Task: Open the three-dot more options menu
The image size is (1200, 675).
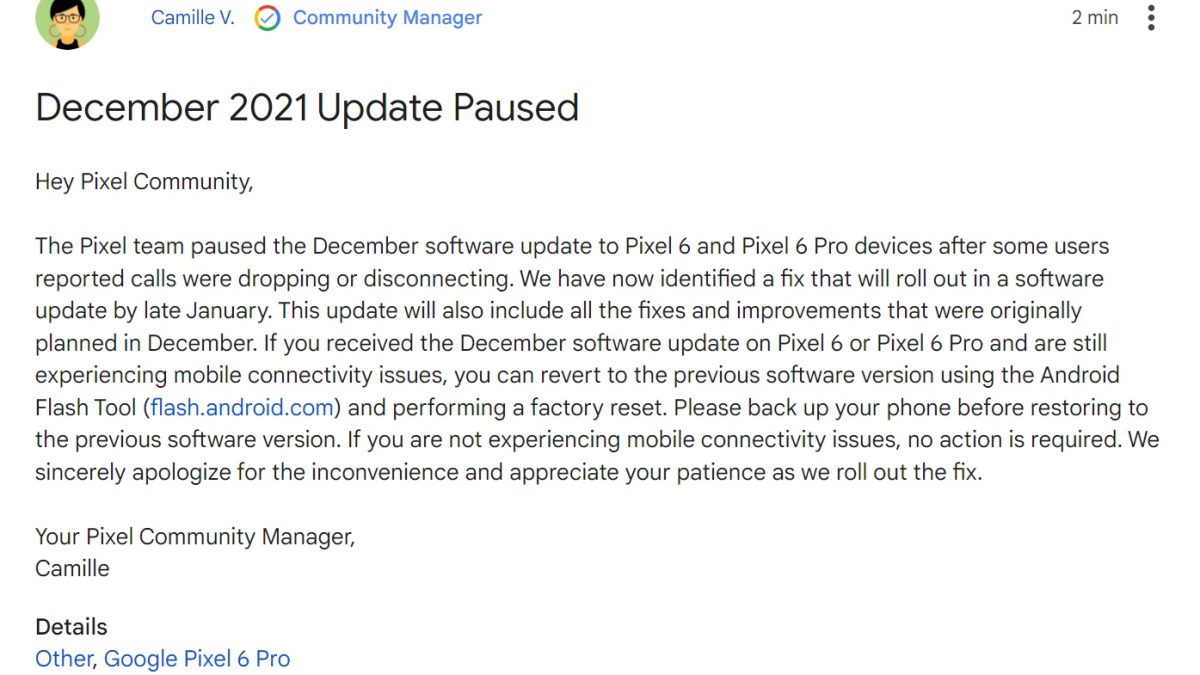Action: click(x=1152, y=18)
